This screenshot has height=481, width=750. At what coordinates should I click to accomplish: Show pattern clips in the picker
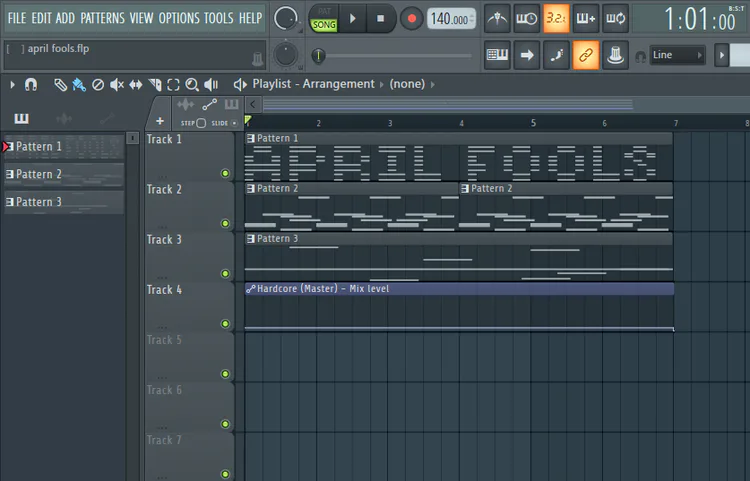coord(22,118)
